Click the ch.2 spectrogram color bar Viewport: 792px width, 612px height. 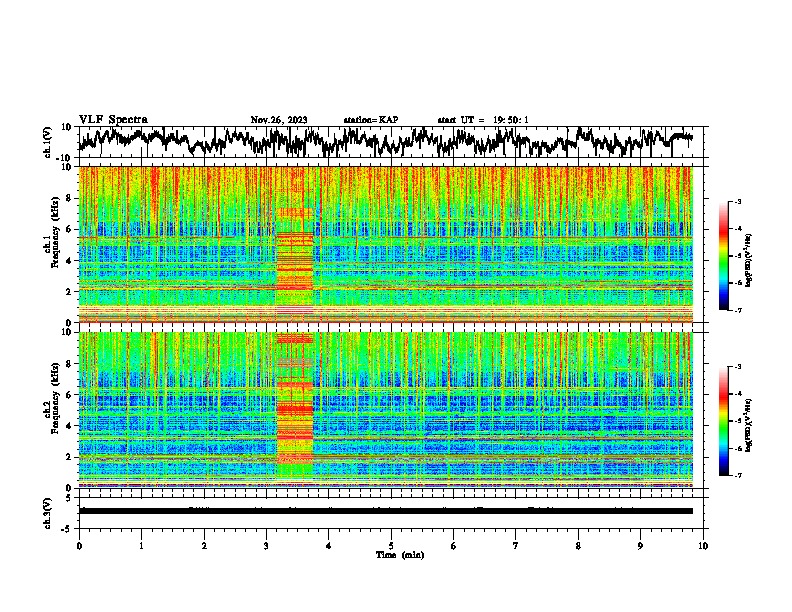pos(724,421)
